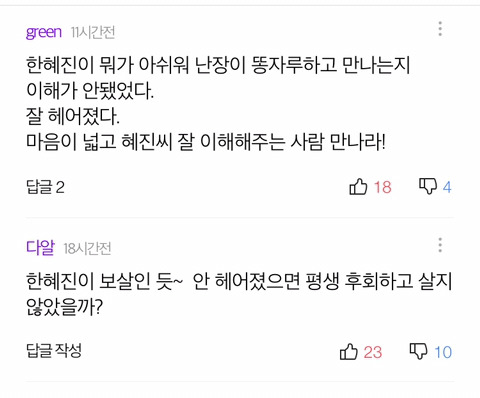Dislike green's comment with thumbs-down icon
This screenshot has height=398, width=480.
click(428, 186)
